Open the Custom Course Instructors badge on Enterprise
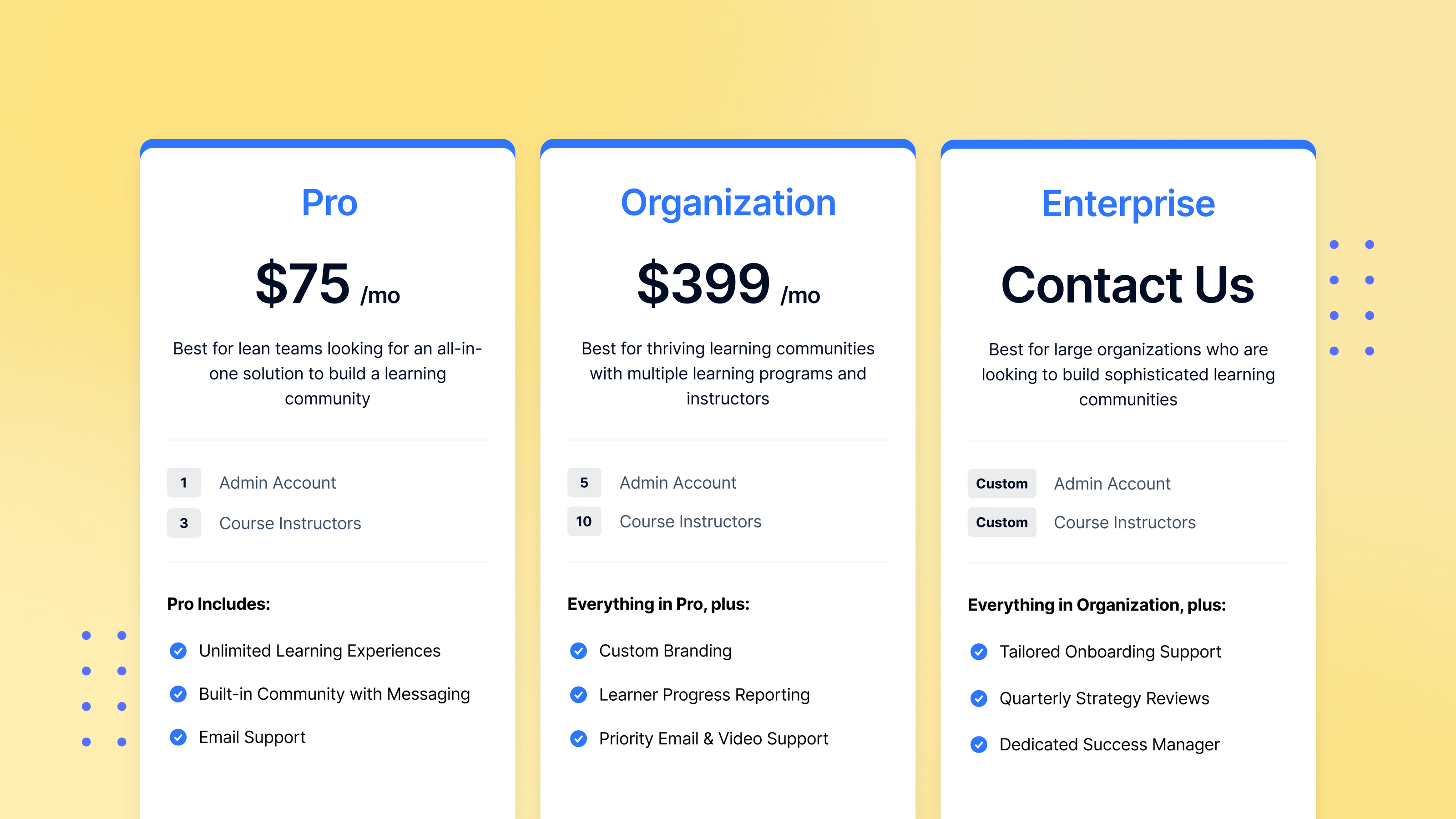1456x819 pixels. 1001,522
